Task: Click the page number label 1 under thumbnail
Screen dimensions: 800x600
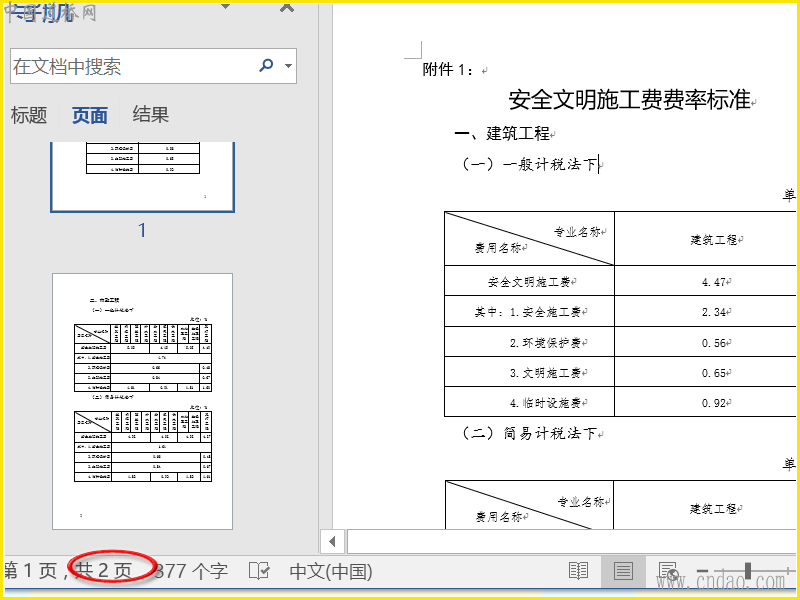Action: coord(142,230)
